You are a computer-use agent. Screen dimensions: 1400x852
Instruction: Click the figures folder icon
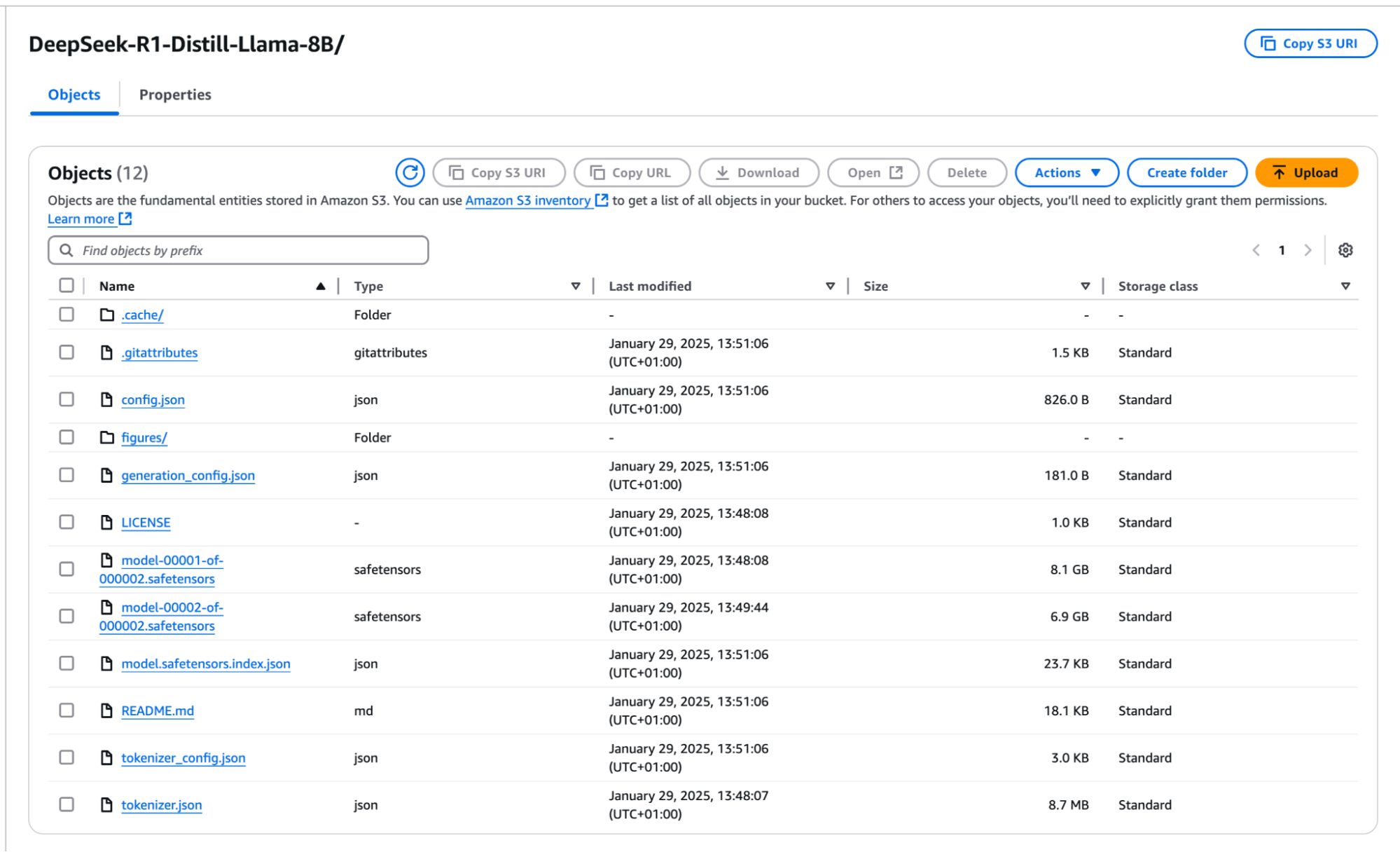[x=106, y=437]
